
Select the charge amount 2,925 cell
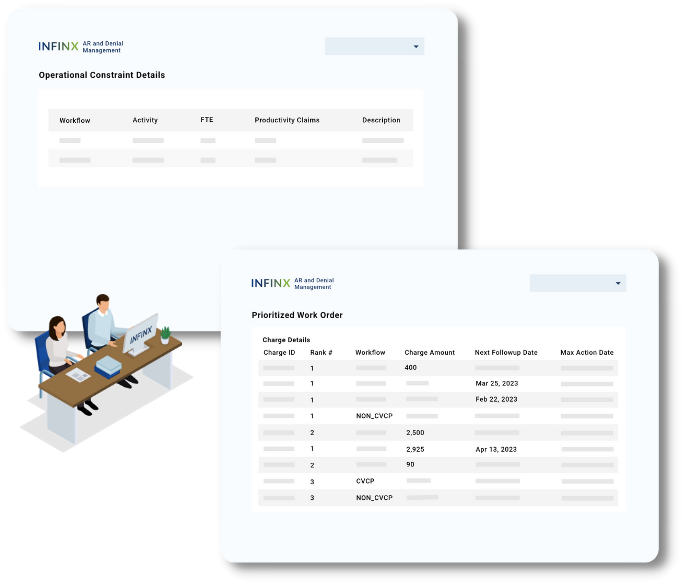pyautogui.click(x=415, y=449)
